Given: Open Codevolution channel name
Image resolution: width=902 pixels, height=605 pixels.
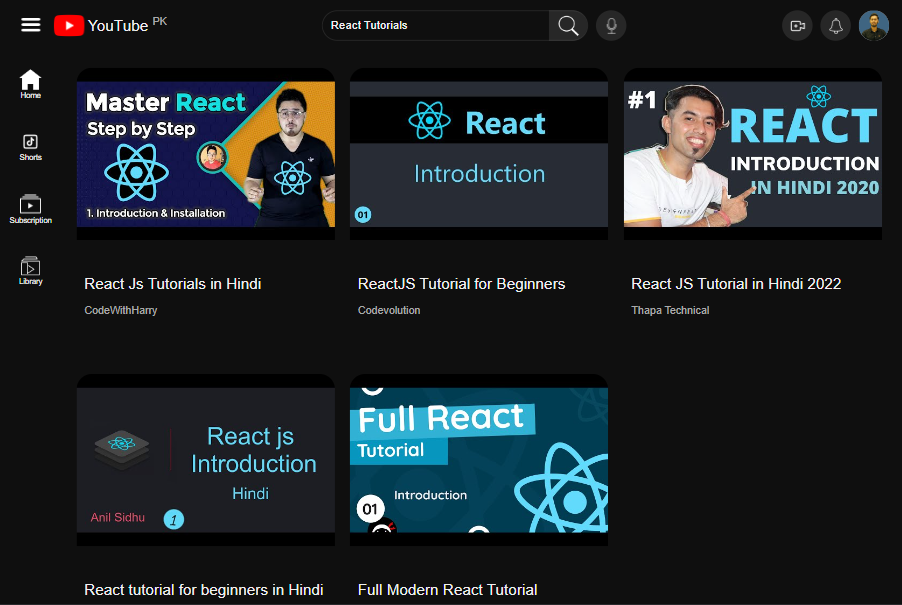Looking at the screenshot, I should (x=389, y=311).
